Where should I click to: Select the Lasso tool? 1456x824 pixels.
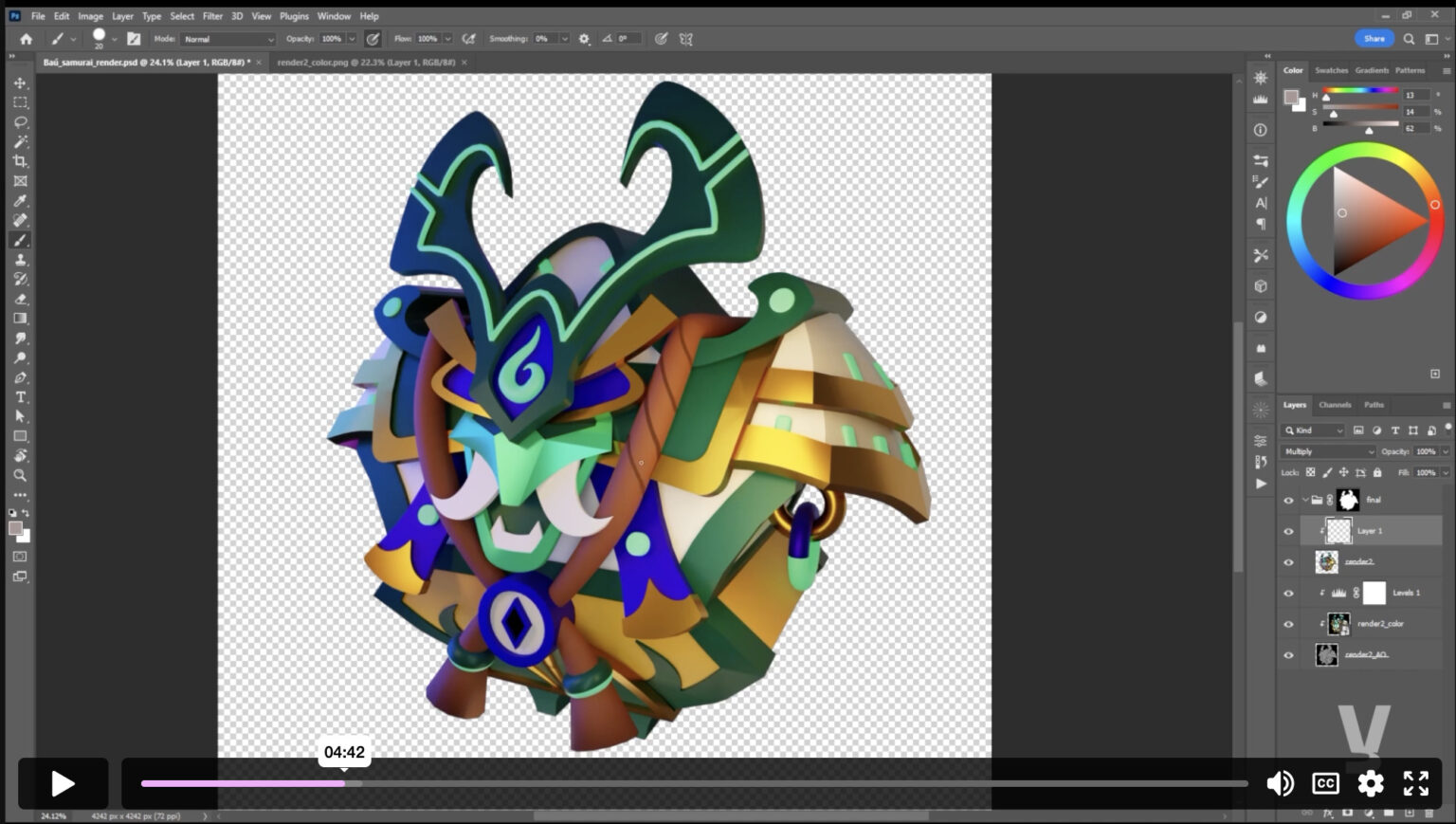tap(20, 122)
